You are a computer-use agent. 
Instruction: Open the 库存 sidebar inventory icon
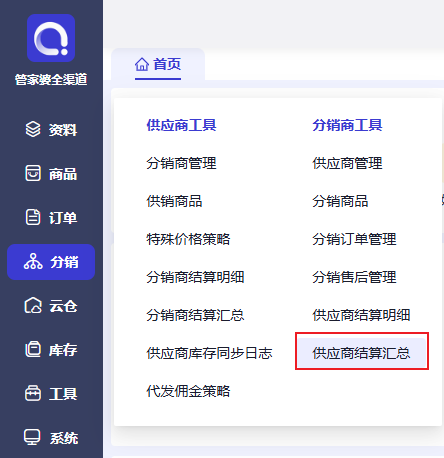(33, 350)
